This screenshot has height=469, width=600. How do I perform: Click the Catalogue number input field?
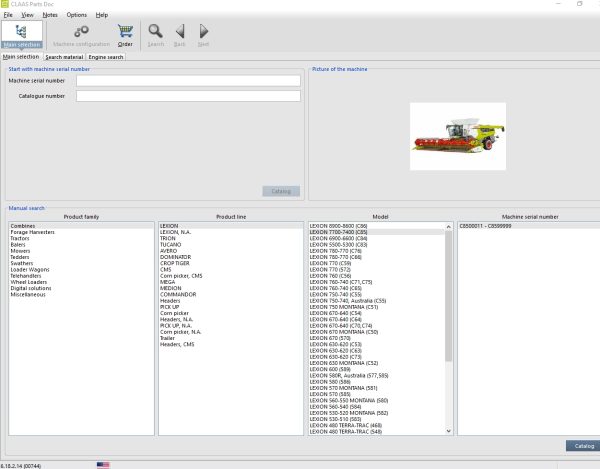(x=188, y=96)
